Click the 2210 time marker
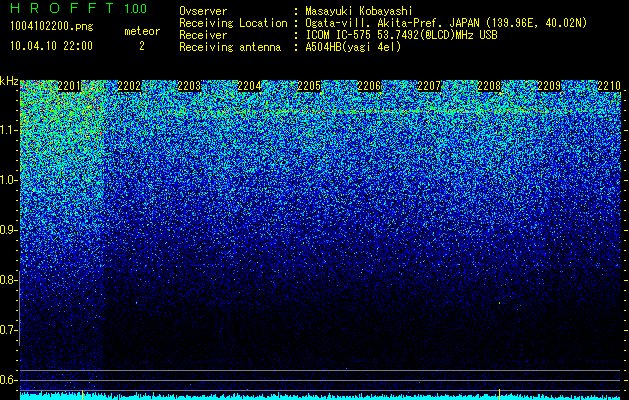Viewport: 629px width, 400px height. (609, 86)
